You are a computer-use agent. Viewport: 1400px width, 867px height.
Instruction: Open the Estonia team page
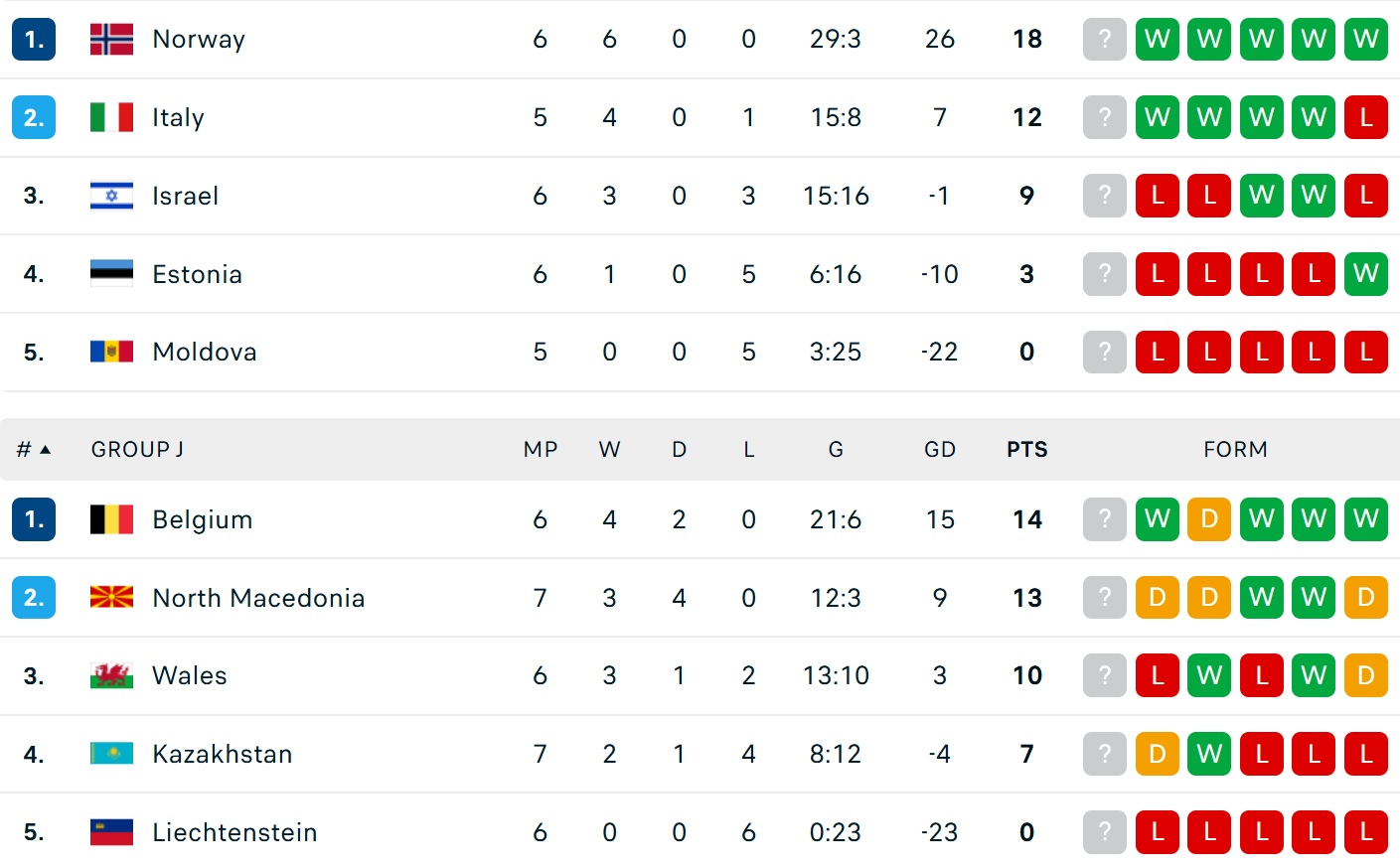click(197, 274)
